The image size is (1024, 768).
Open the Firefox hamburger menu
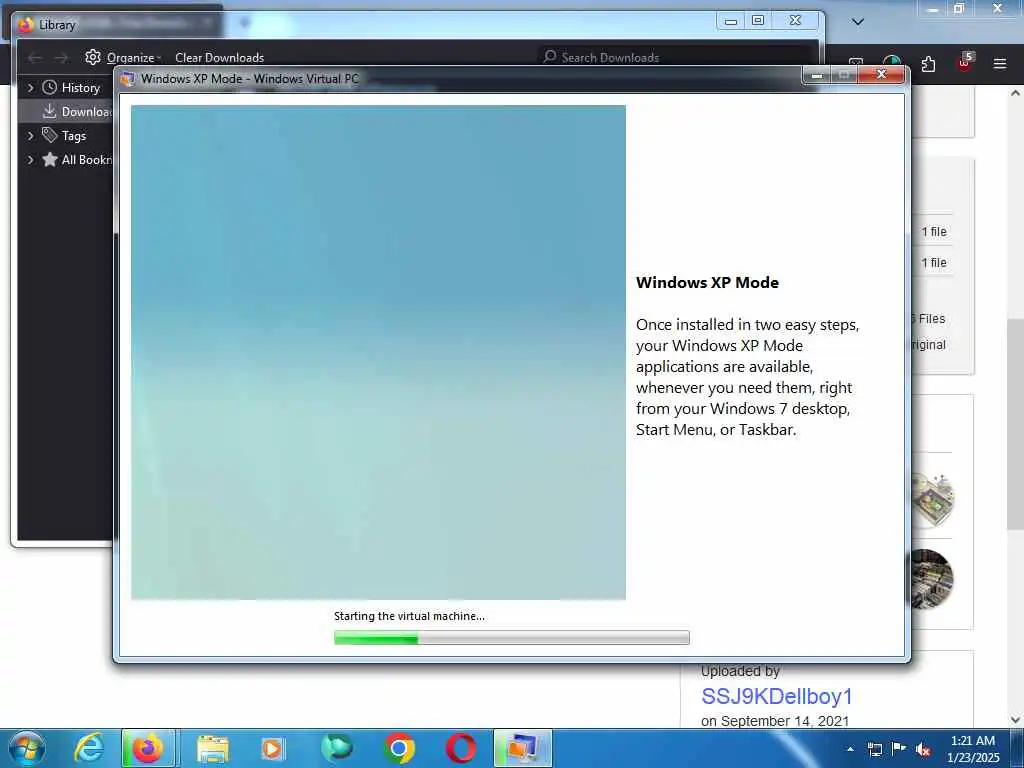click(x=999, y=64)
